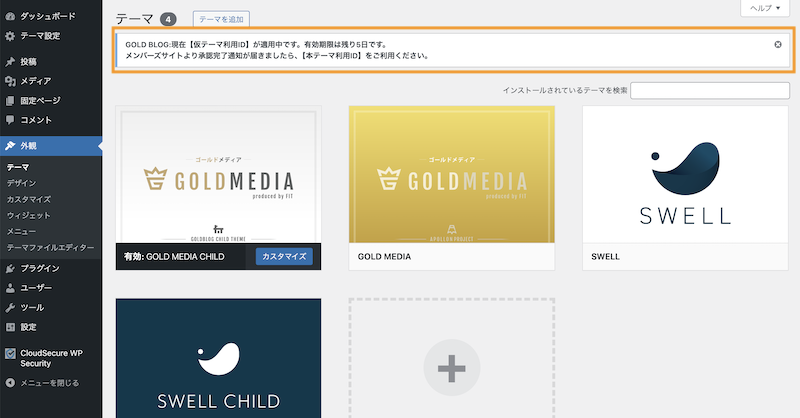The height and width of the screenshot is (418, 800).
Task: Click the プラグイン plug icon
Action: pyautogui.click(x=10, y=268)
